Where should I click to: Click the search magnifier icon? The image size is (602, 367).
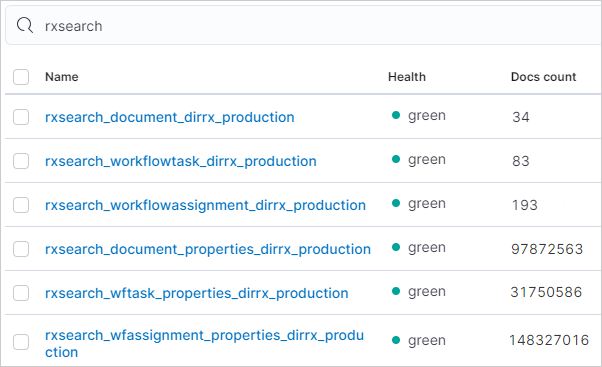point(25,26)
